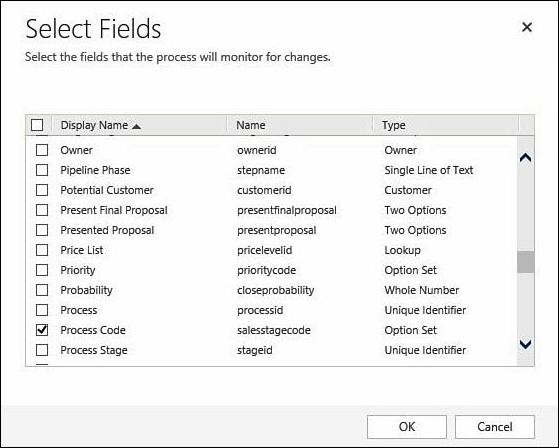Sort by the Name column header
The width and height of the screenshot is (559, 448).
(251, 125)
